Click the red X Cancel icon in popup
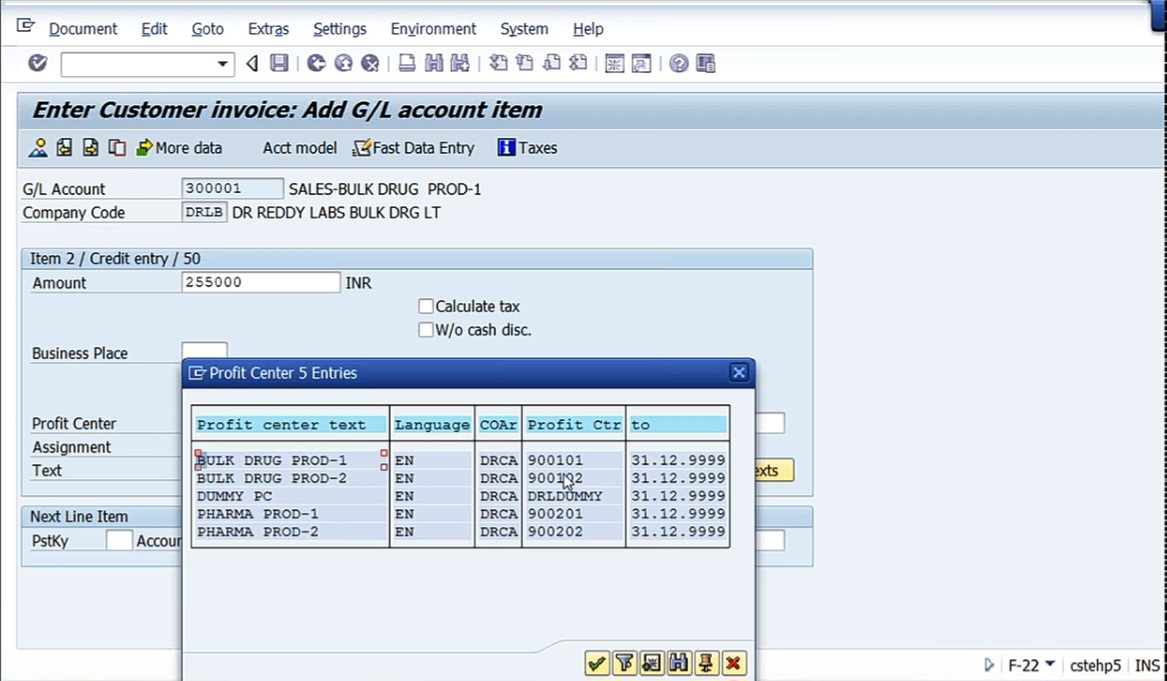The width and height of the screenshot is (1167, 681). click(x=733, y=662)
